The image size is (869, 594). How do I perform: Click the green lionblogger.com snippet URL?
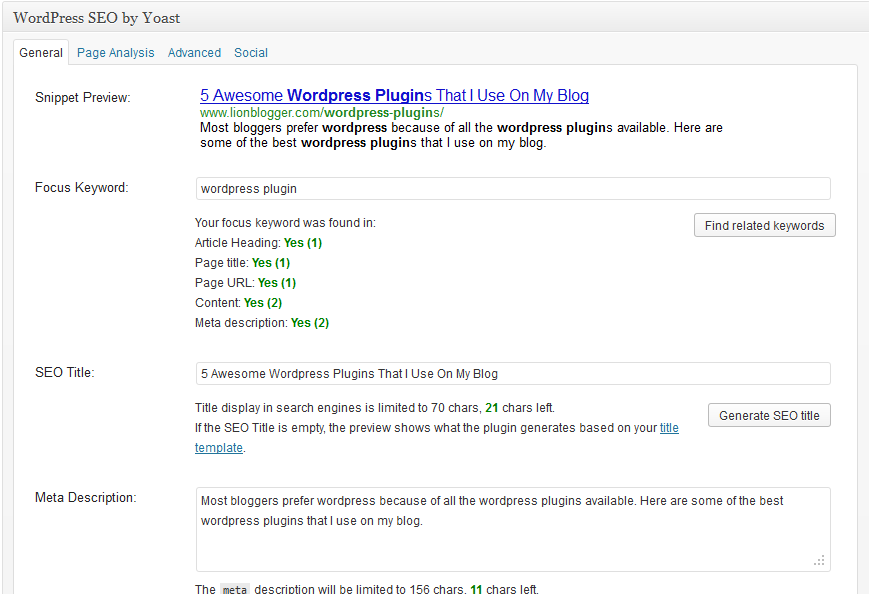pos(321,113)
